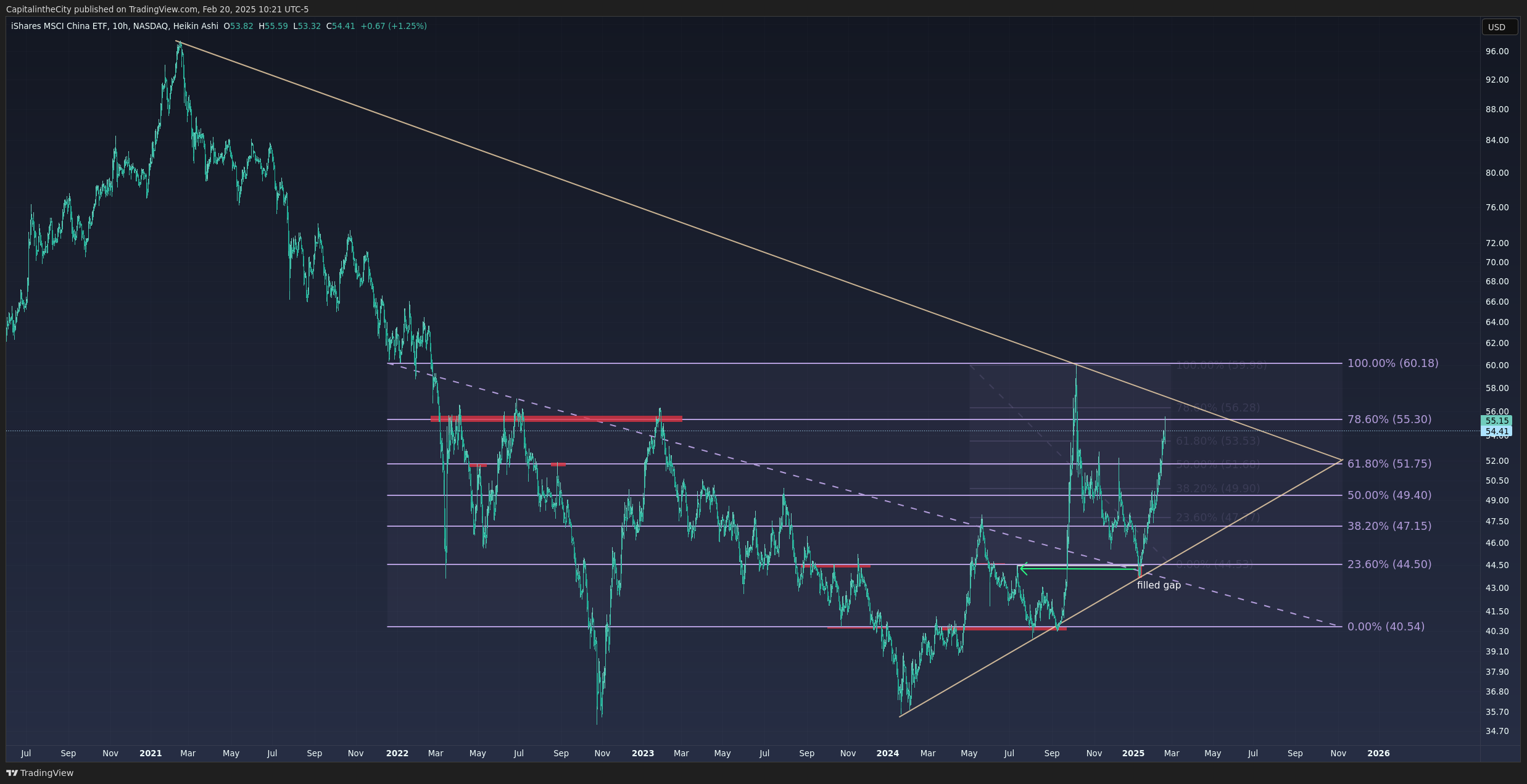This screenshot has width=1527, height=784.
Task: Select the 0.00% (40.54) Fibonacci label
Action: (x=1386, y=627)
